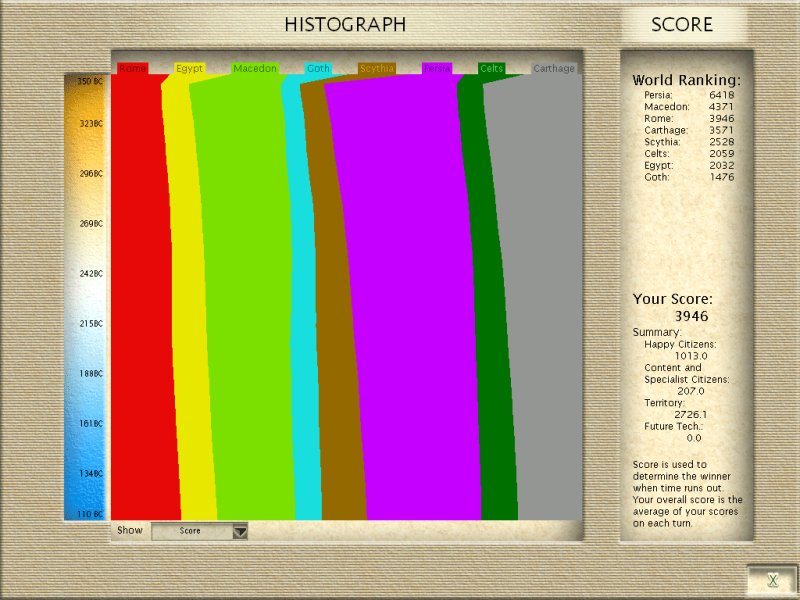Click the Macedon label above the graph
Image resolution: width=800 pixels, height=600 pixels.
(x=255, y=69)
